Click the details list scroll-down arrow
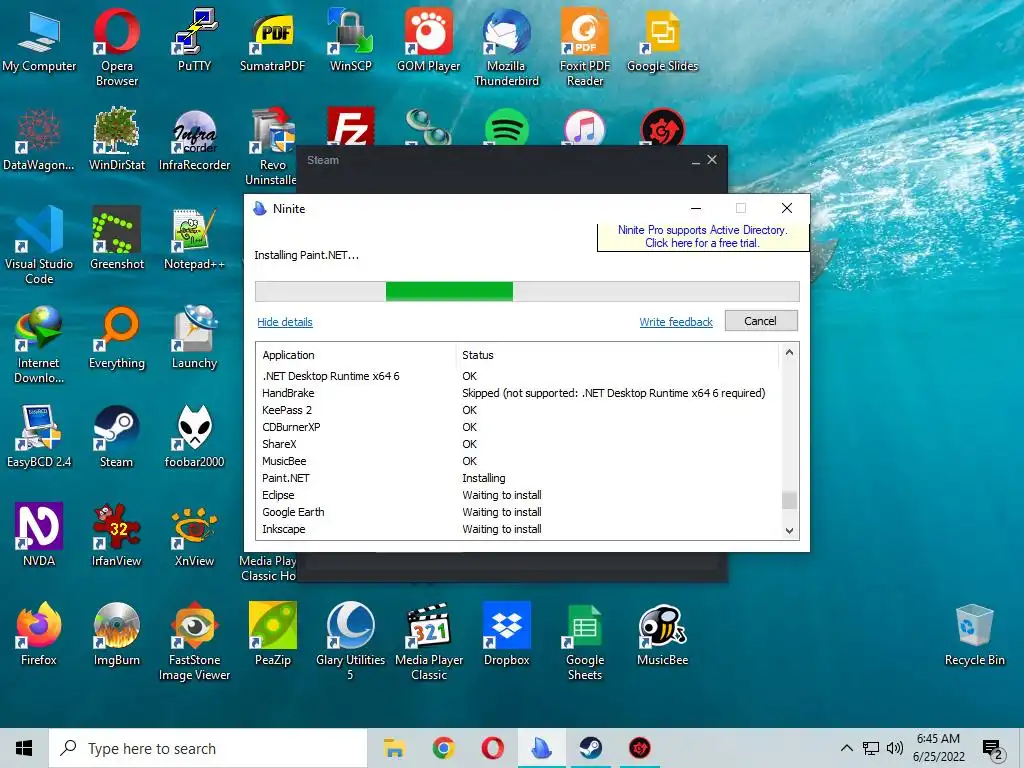This screenshot has height=768, width=1024. click(789, 530)
